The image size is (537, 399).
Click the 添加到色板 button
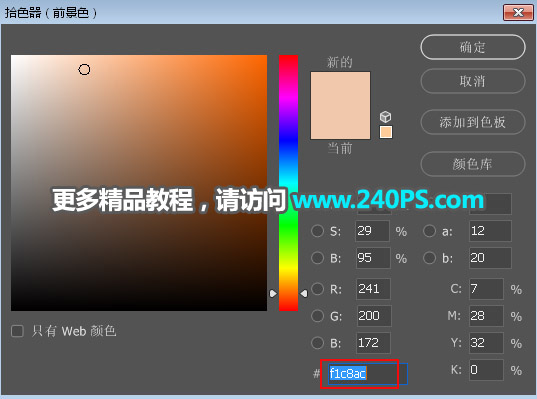pos(473,122)
